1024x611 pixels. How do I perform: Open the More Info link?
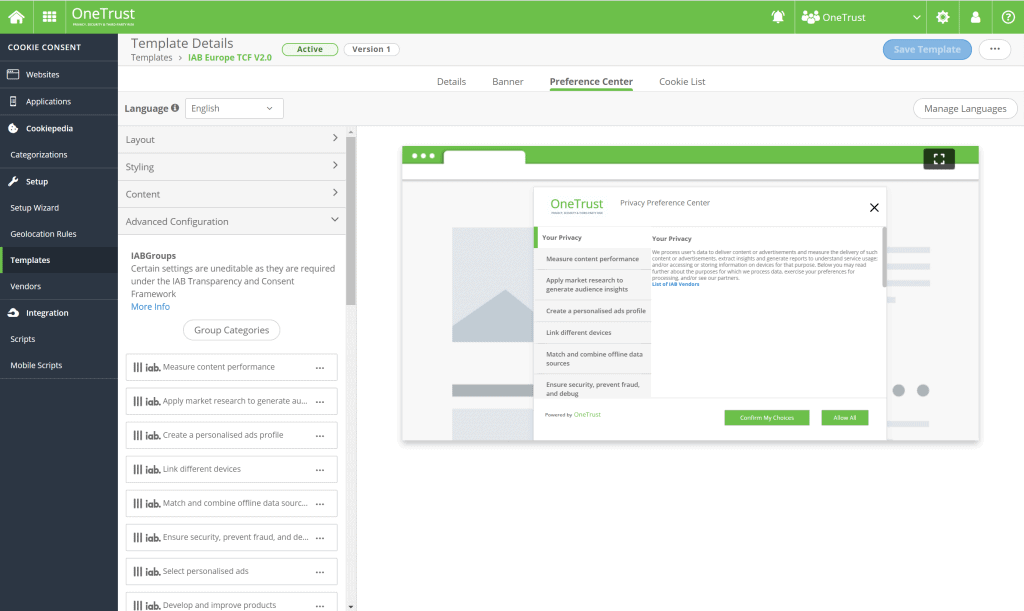point(150,307)
